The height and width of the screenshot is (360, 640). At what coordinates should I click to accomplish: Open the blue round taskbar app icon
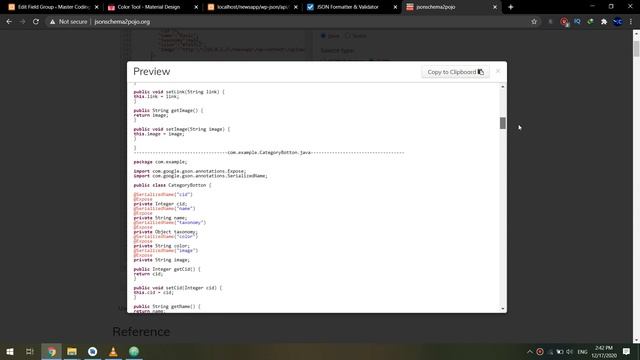click(93, 351)
